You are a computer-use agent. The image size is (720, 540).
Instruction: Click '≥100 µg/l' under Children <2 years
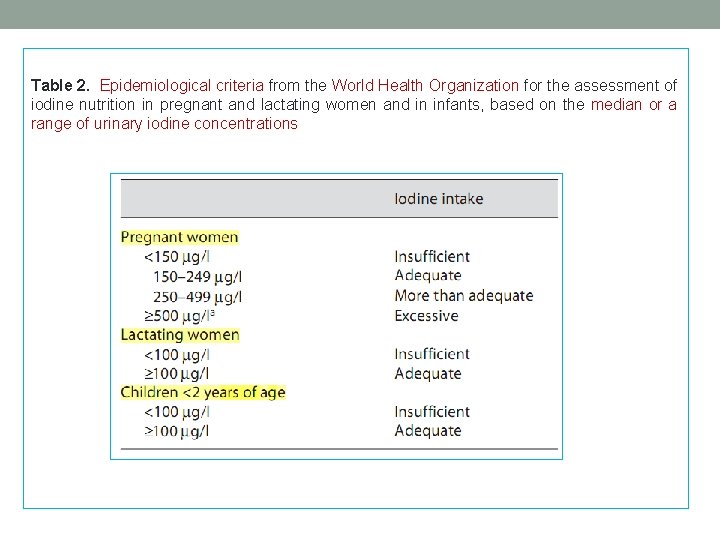(177, 431)
